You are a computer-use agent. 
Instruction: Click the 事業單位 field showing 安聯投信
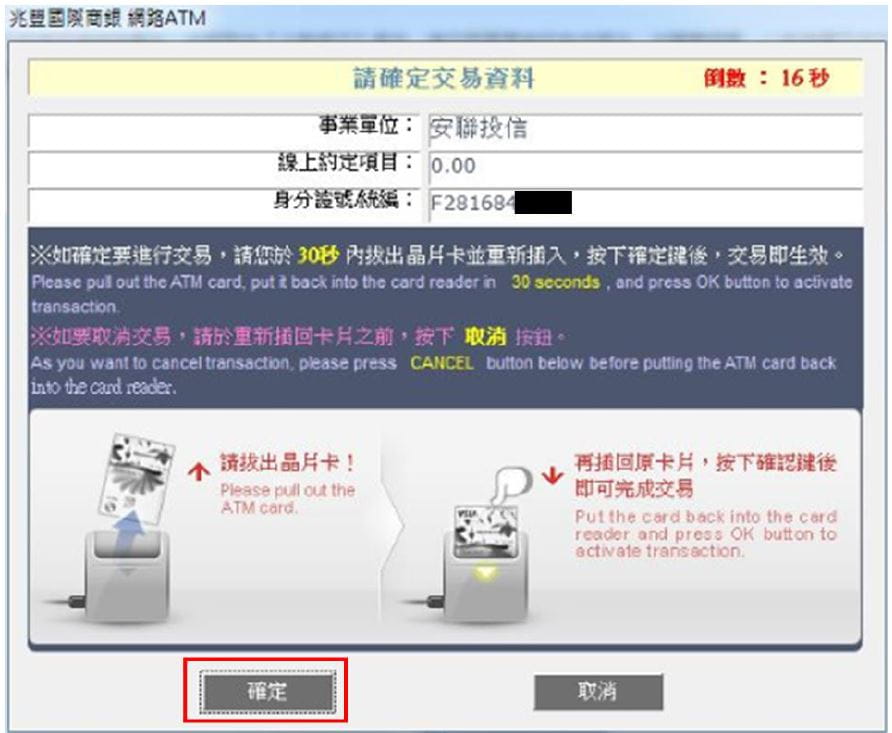pyautogui.click(x=645, y=130)
